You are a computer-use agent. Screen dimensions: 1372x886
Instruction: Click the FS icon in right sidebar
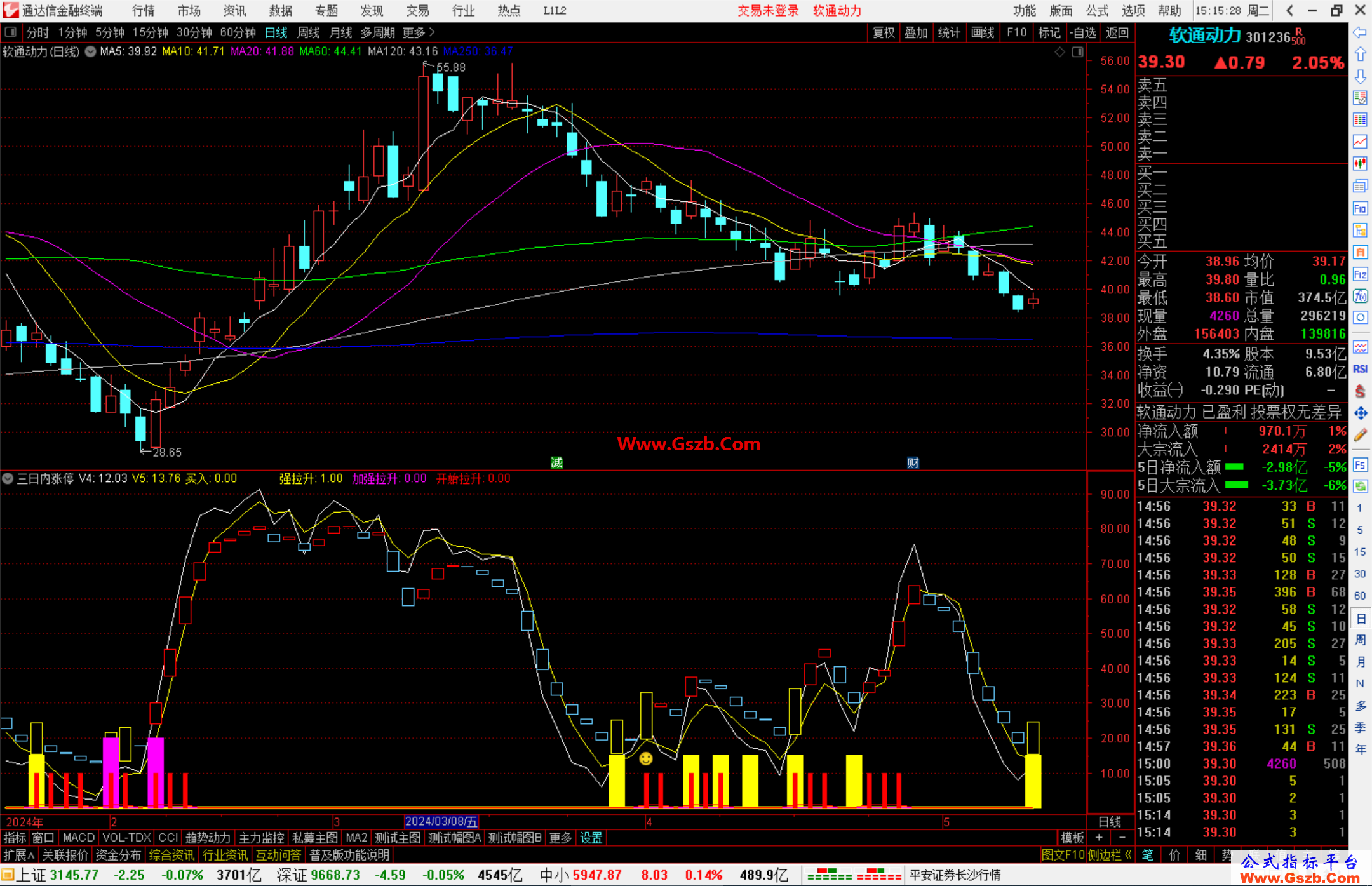pos(1360,465)
